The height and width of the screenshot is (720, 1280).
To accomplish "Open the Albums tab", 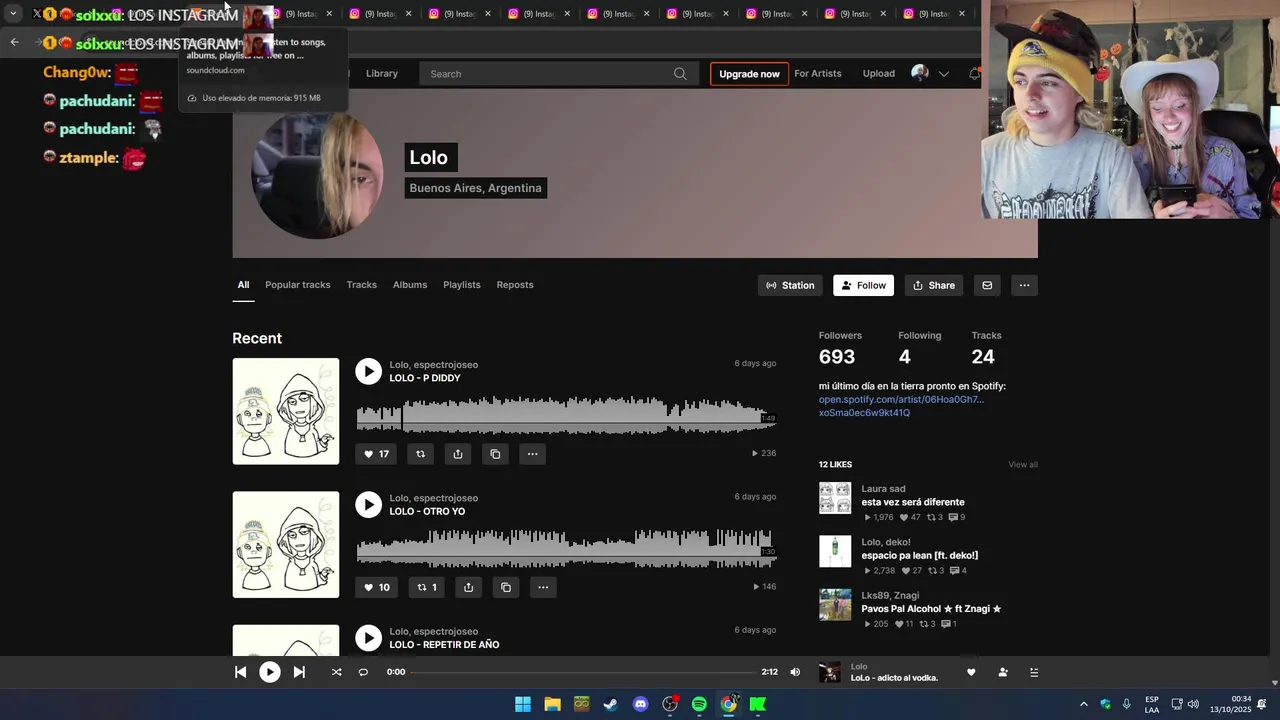I will [x=410, y=285].
